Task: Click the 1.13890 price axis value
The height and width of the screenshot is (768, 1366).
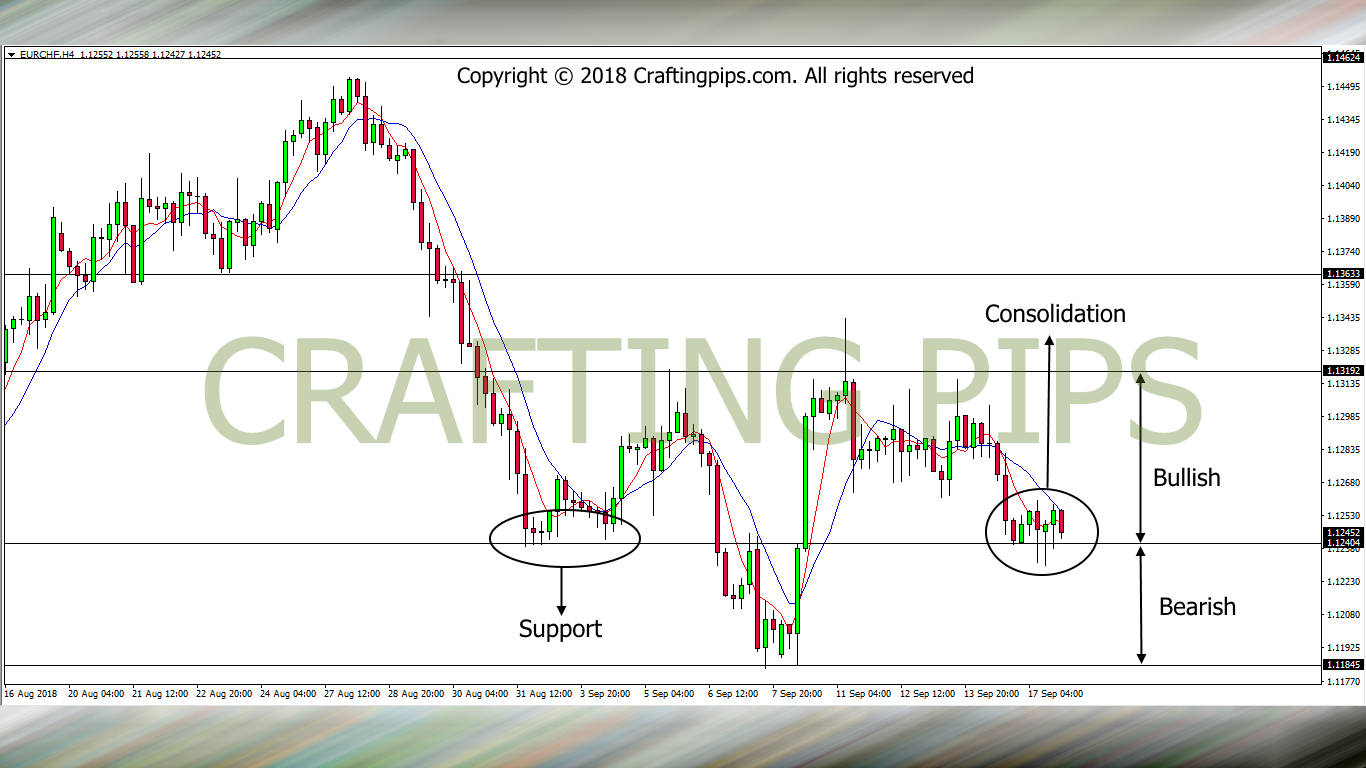Action: pos(1341,219)
